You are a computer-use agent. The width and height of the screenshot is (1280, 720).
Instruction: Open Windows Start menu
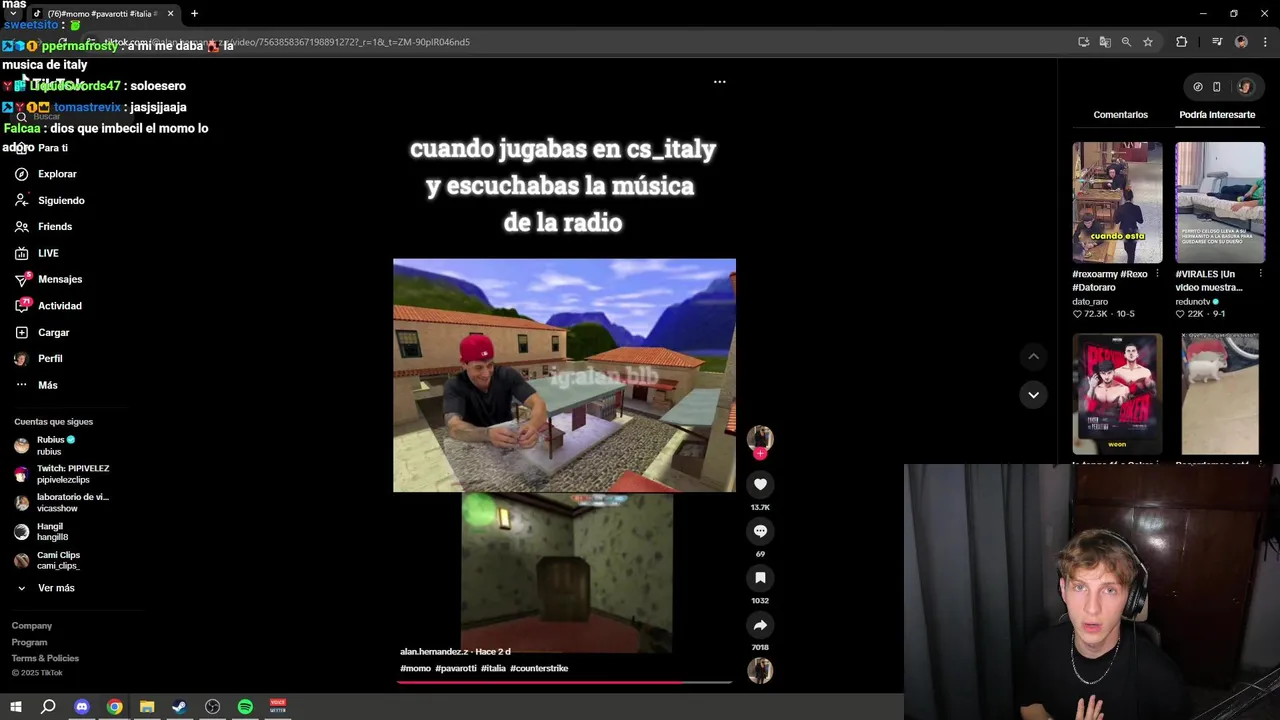16,707
